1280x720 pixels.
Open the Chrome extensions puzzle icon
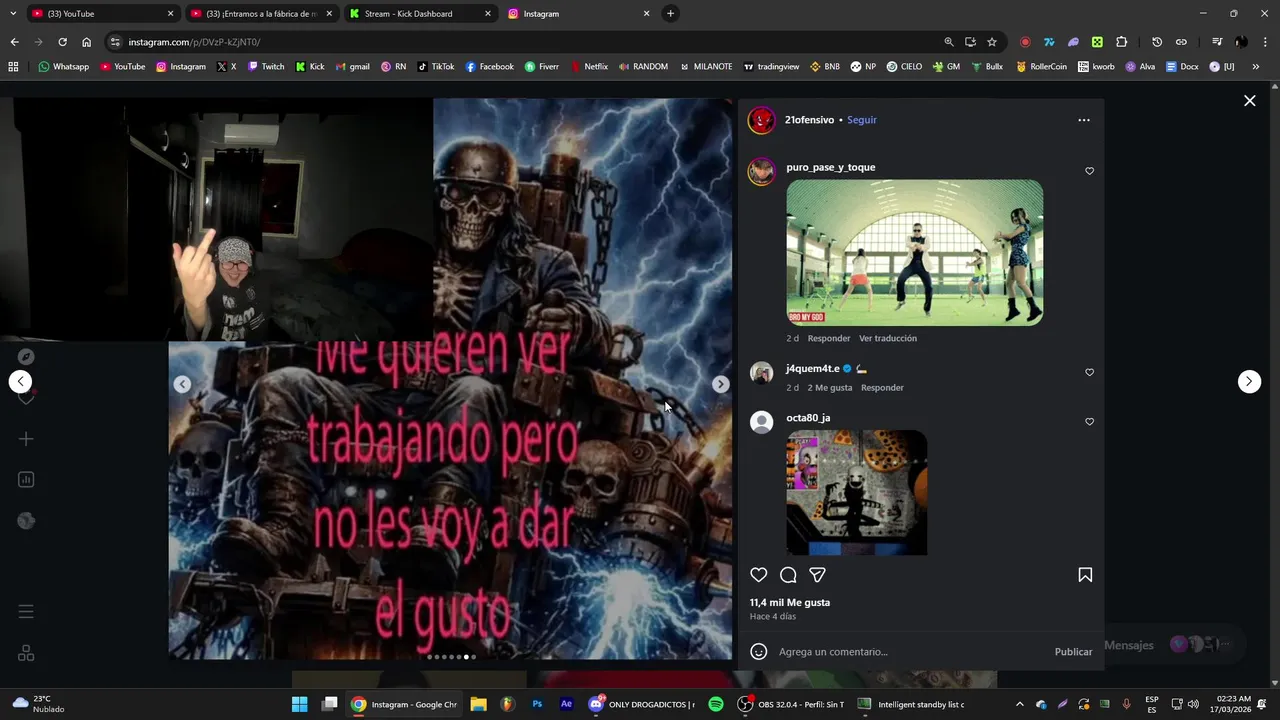point(1121,42)
